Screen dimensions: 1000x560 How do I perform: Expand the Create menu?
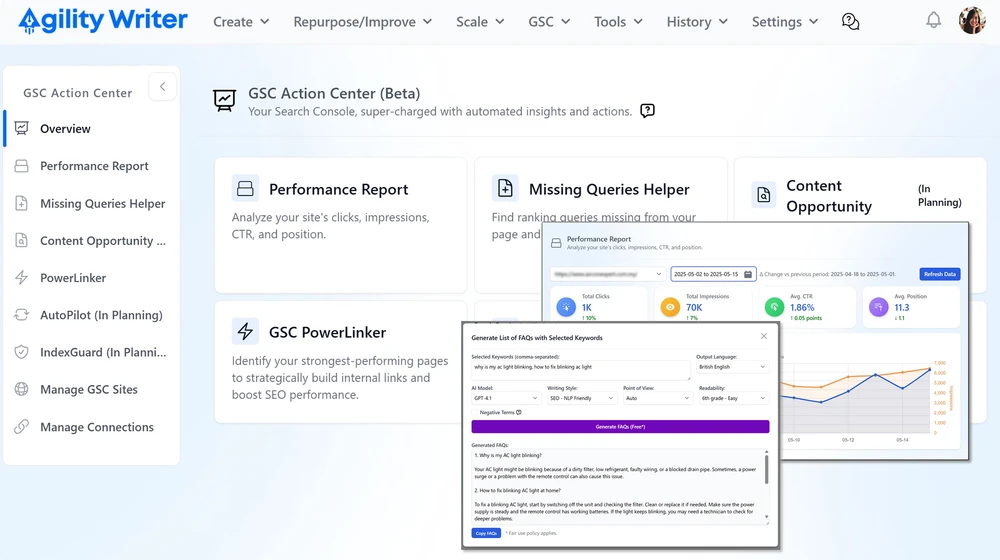(241, 22)
